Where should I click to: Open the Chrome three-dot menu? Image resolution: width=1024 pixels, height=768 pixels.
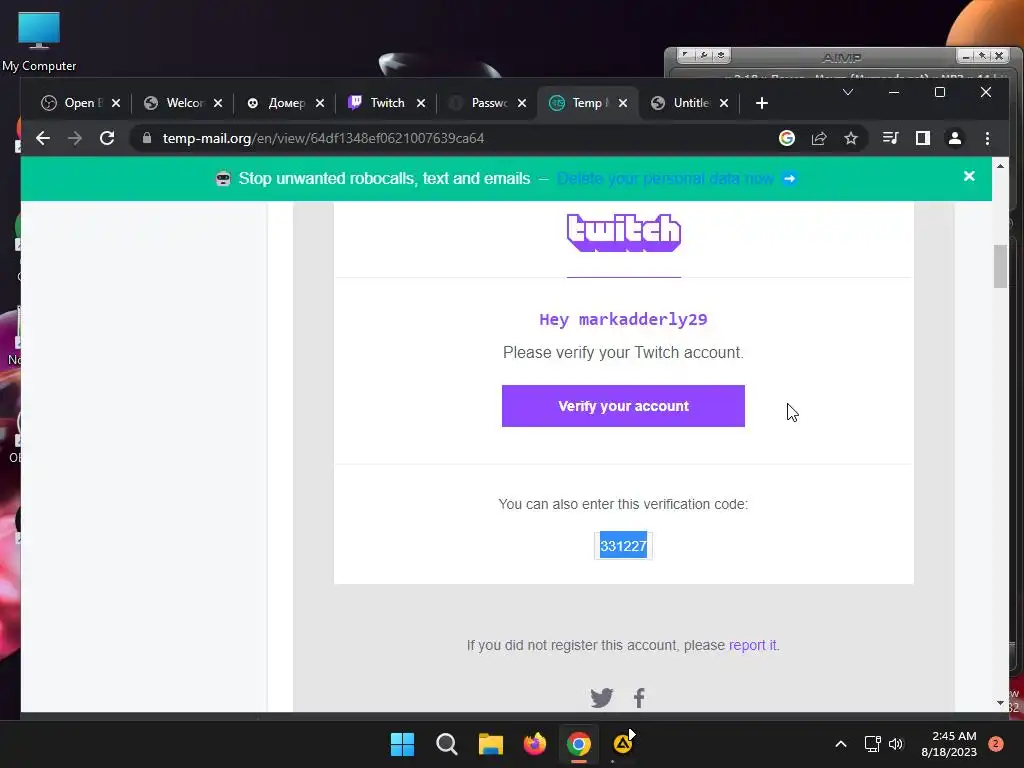pyautogui.click(x=987, y=138)
